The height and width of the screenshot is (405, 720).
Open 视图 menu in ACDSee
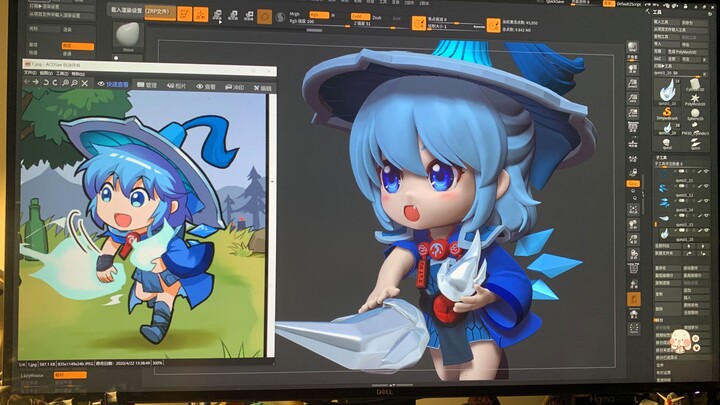46,73
